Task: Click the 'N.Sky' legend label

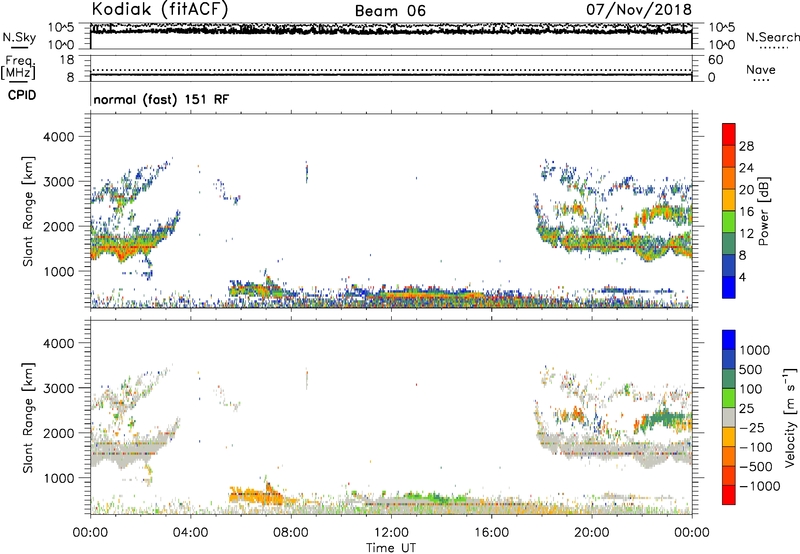Action: [19, 37]
